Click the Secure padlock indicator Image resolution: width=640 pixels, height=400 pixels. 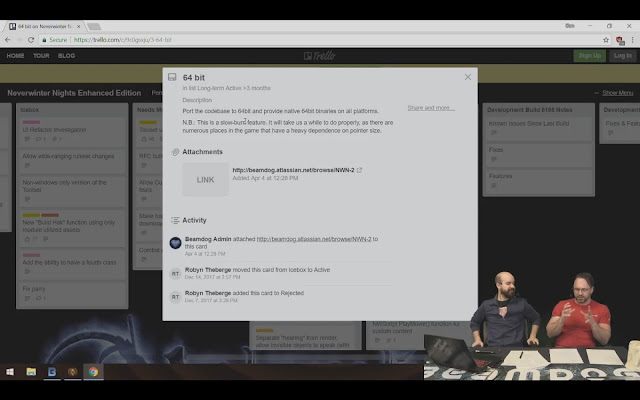(x=54, y=40)
